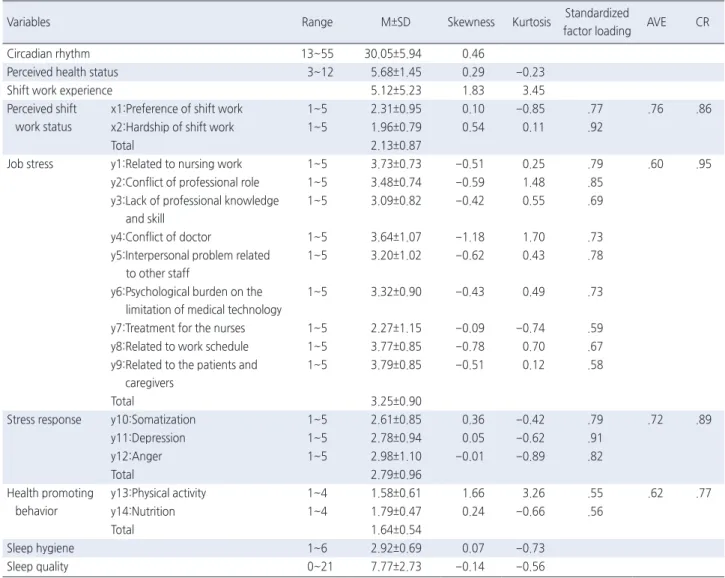The height and width of the screenshot is (578, 725).
Task: Click the 'CR' column header
Action: (702, 22)
